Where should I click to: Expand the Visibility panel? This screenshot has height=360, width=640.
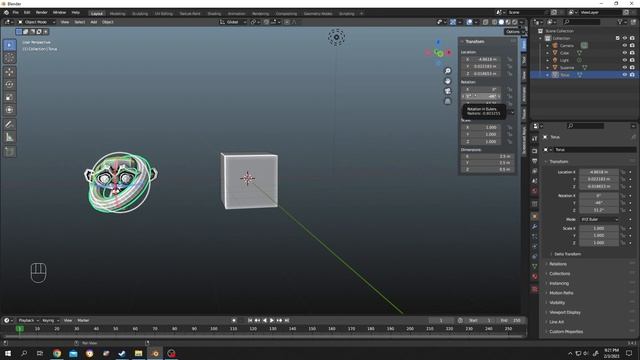coord(557,302)
